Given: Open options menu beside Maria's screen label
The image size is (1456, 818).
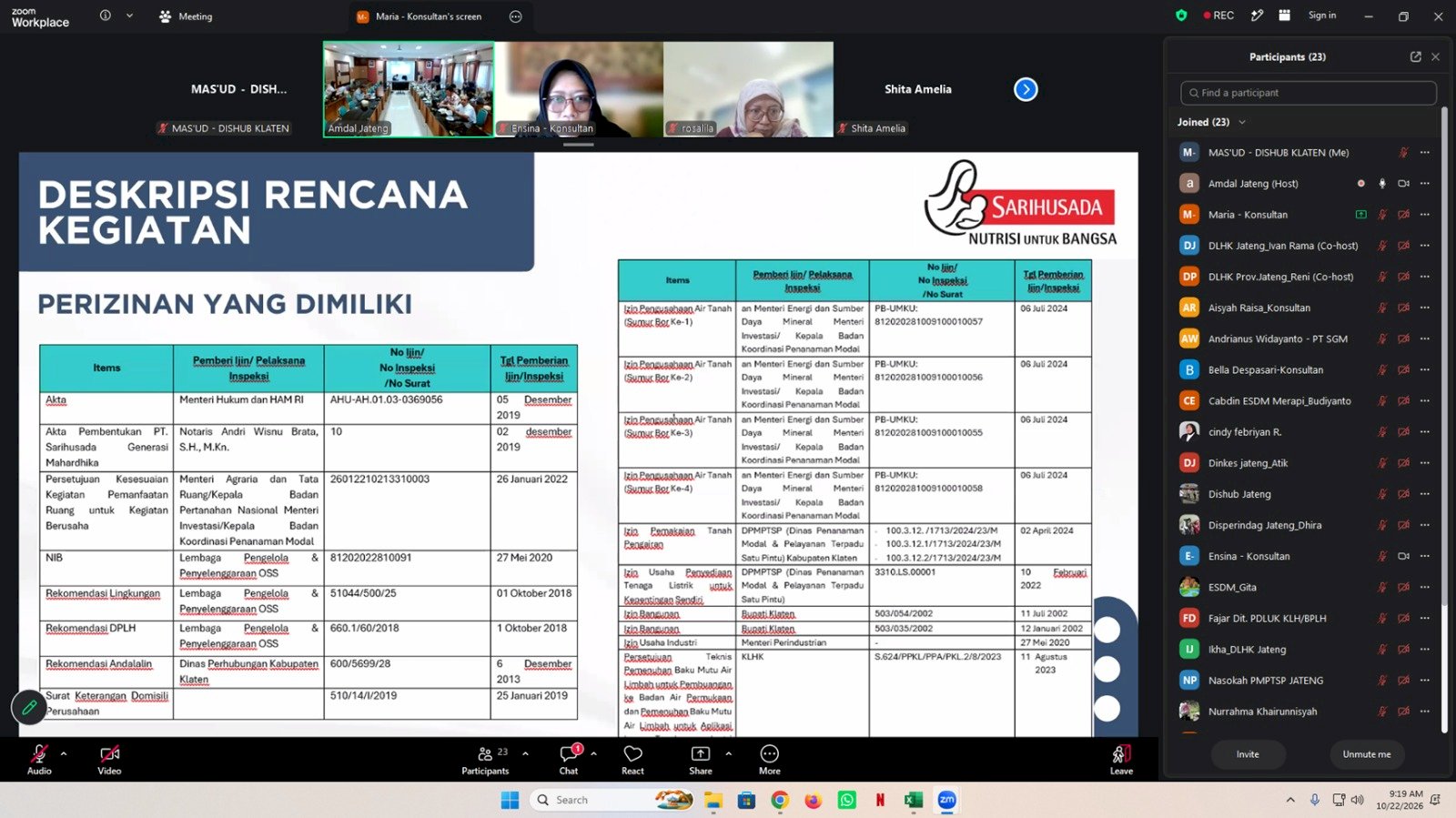Looking at the screenshot, I should [x=516, y=16].
